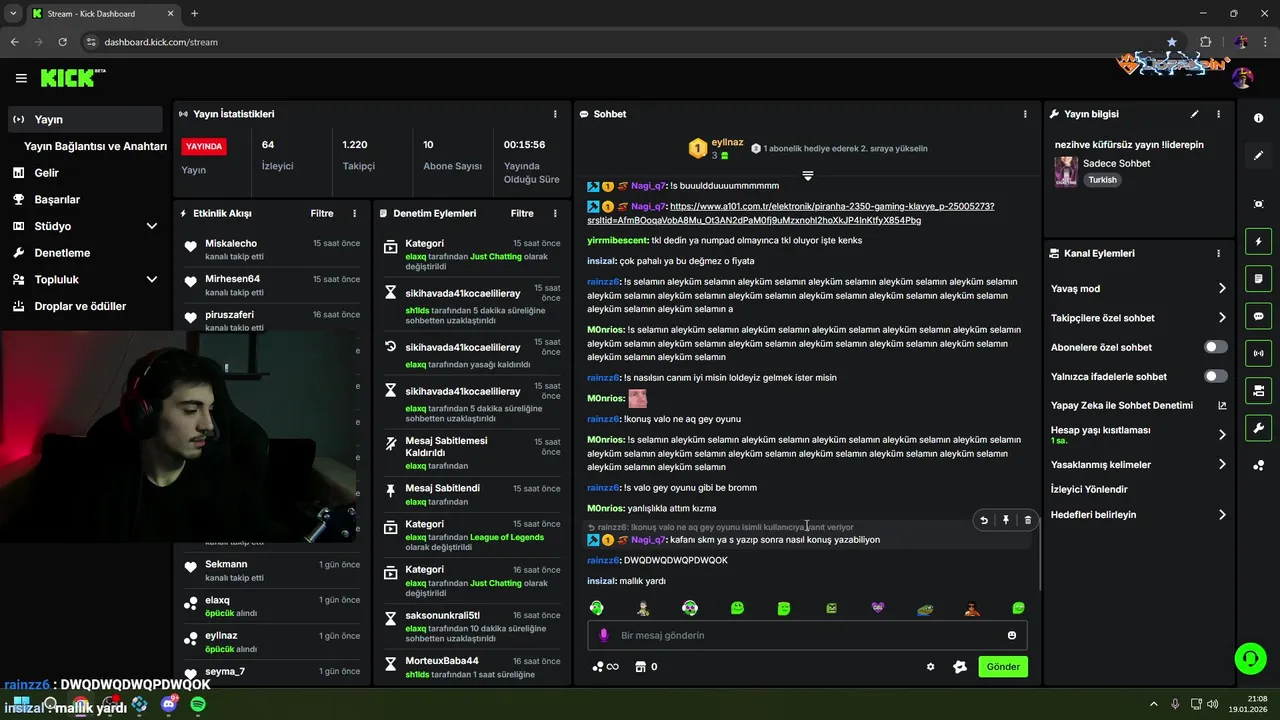Screen dimensions: 1280x720
Task: Click the purple microphone icon in message box
Action: point(603,635)
